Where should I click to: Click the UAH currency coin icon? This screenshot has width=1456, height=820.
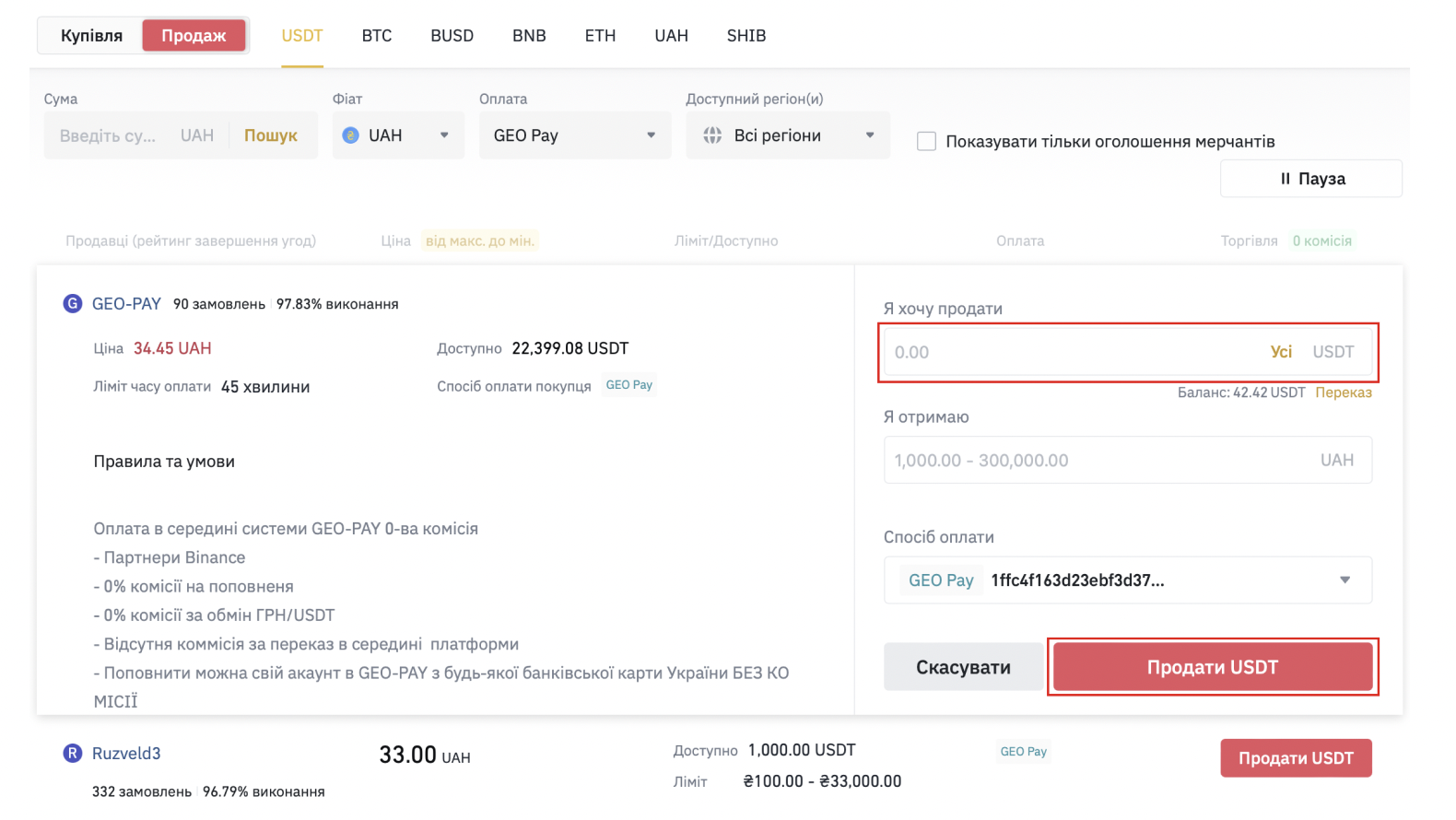[x=350, y=135]
